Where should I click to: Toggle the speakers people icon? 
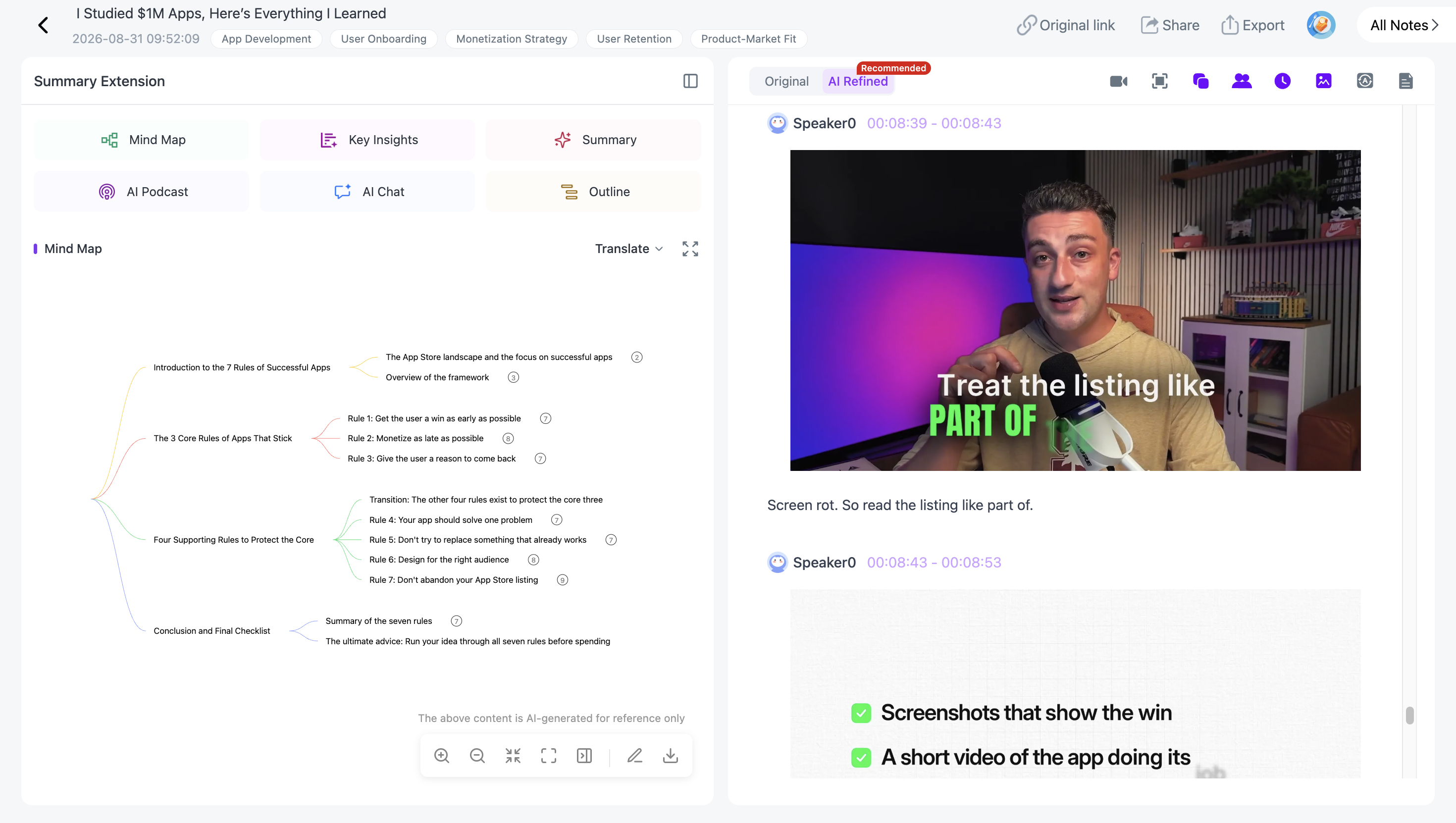coord(1242,81)
